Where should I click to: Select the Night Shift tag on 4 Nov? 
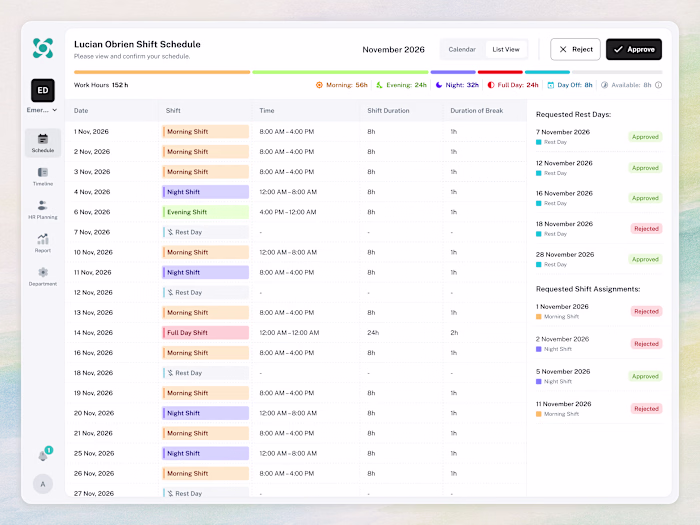coord(205,192)
